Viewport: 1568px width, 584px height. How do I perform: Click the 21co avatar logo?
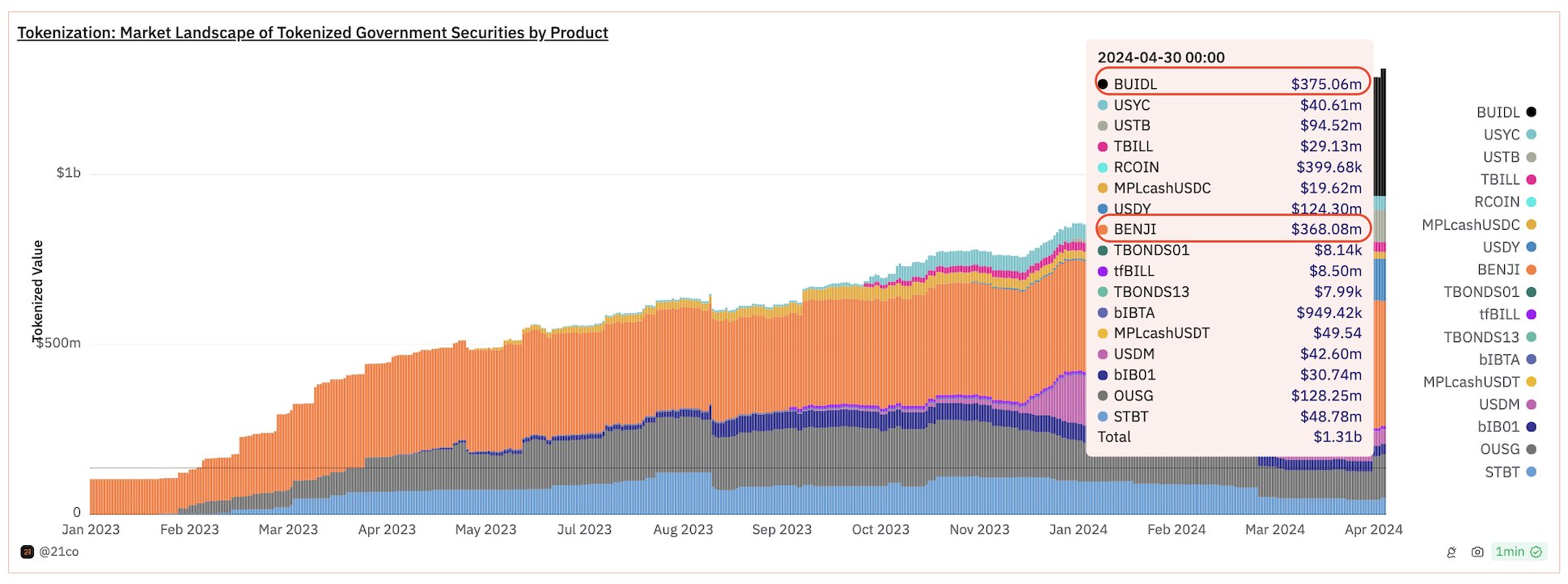point(27,552)
